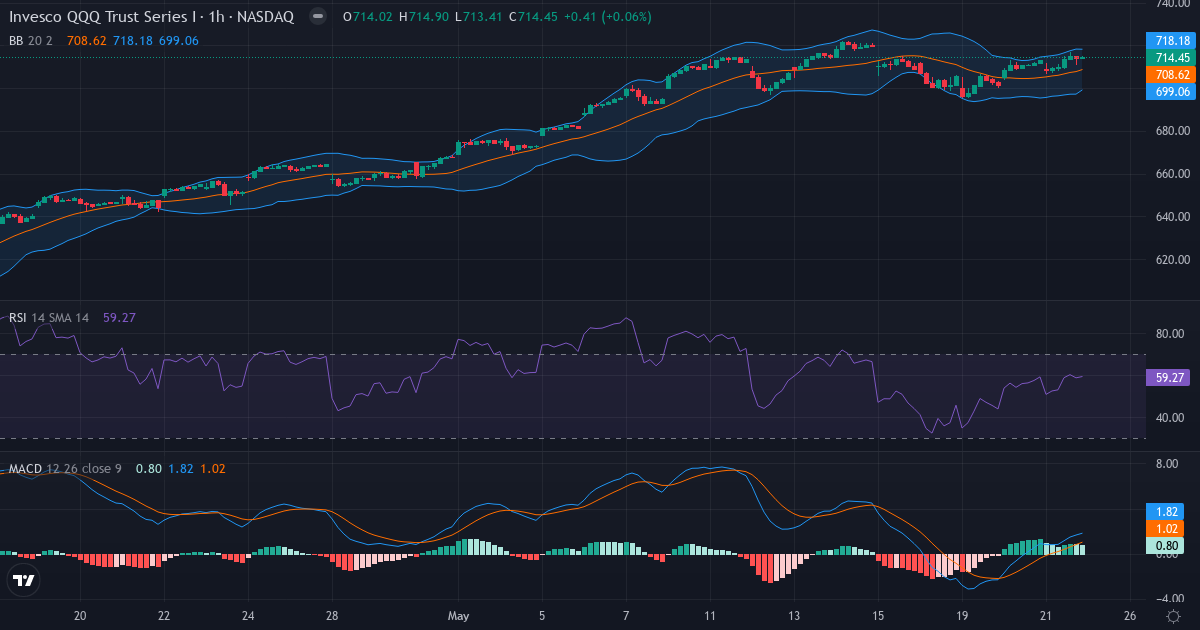This screenshot has height=630, width=1200.
Task: Click the 8.00 MACD scale label
Action: [x=1169, y=464]
